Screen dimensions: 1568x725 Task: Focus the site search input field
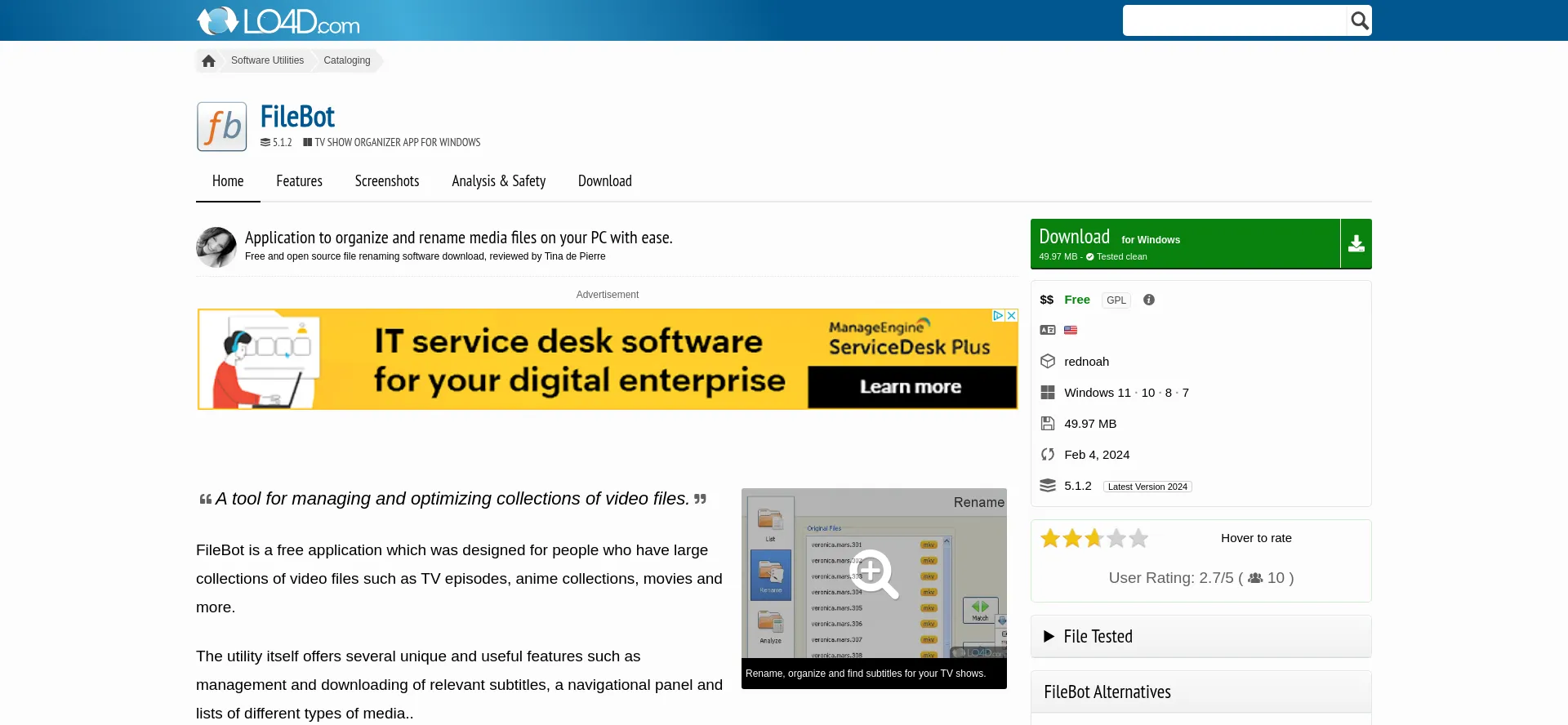[1234, 20]
